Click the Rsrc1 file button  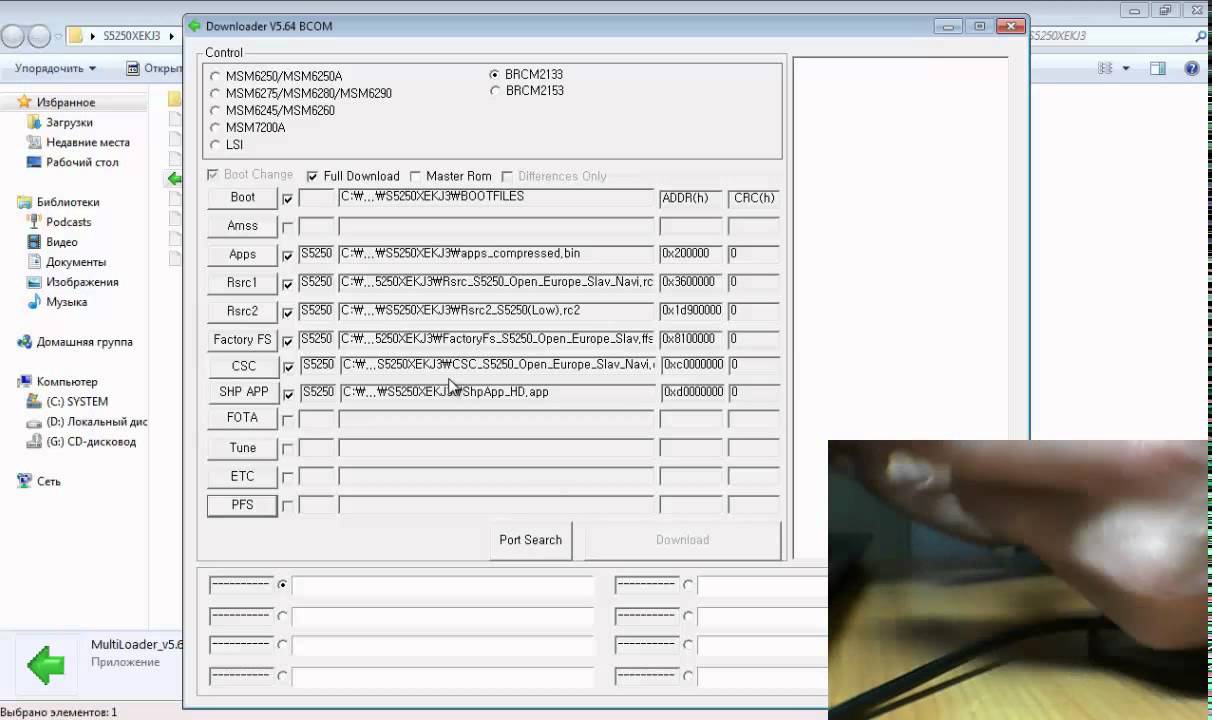tap(242, 282)
